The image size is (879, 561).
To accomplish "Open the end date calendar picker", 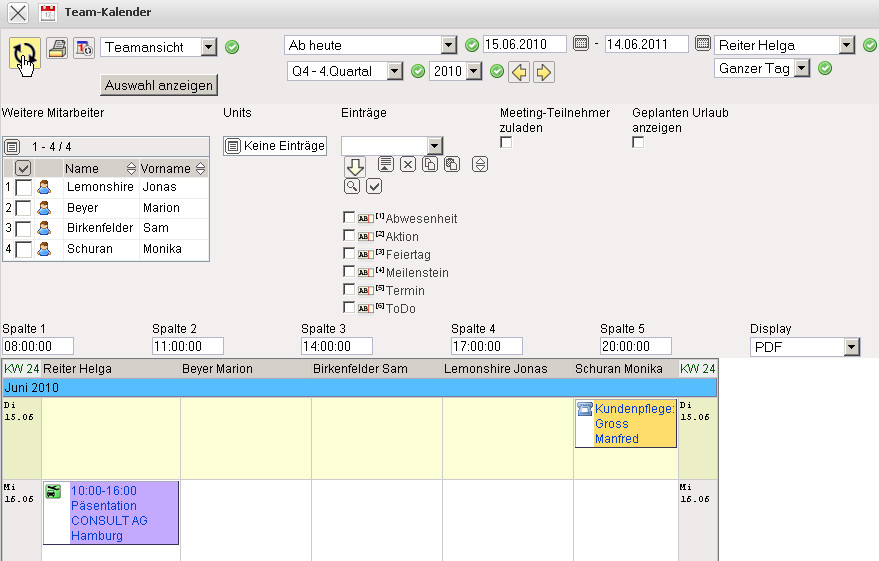I will click(x=703, y=44).
